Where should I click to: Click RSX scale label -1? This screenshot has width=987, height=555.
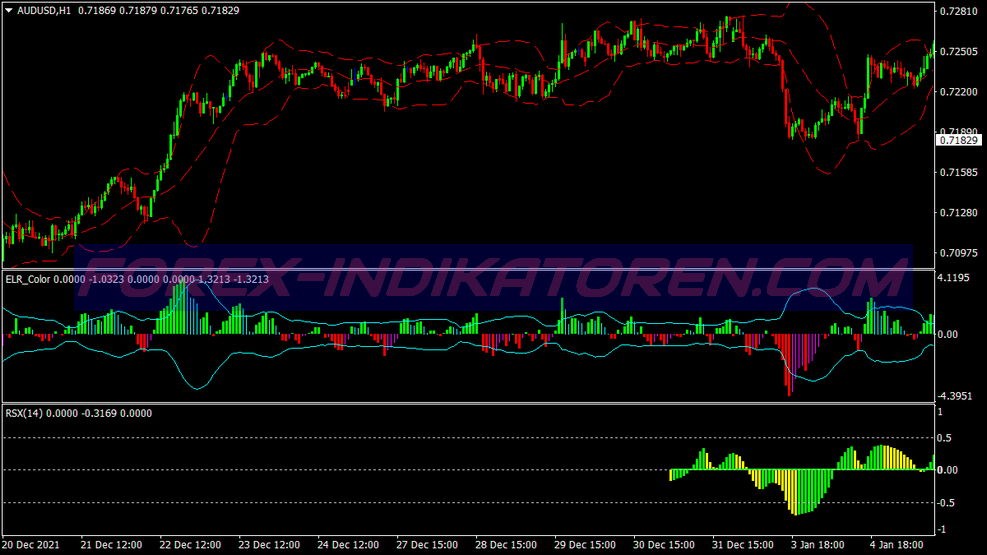pos(942,530)
